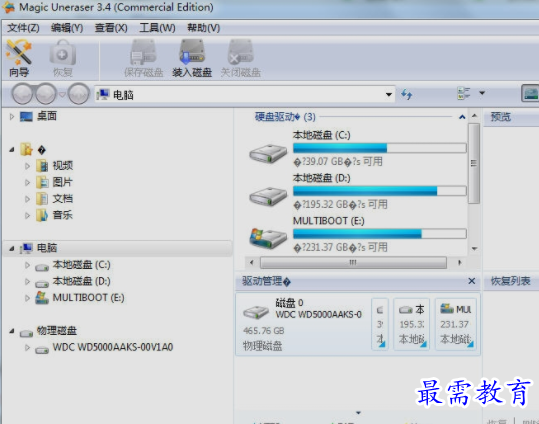Close the 驱动管理 panel
The height and width of the screenshot is (424, 539).
472,281
